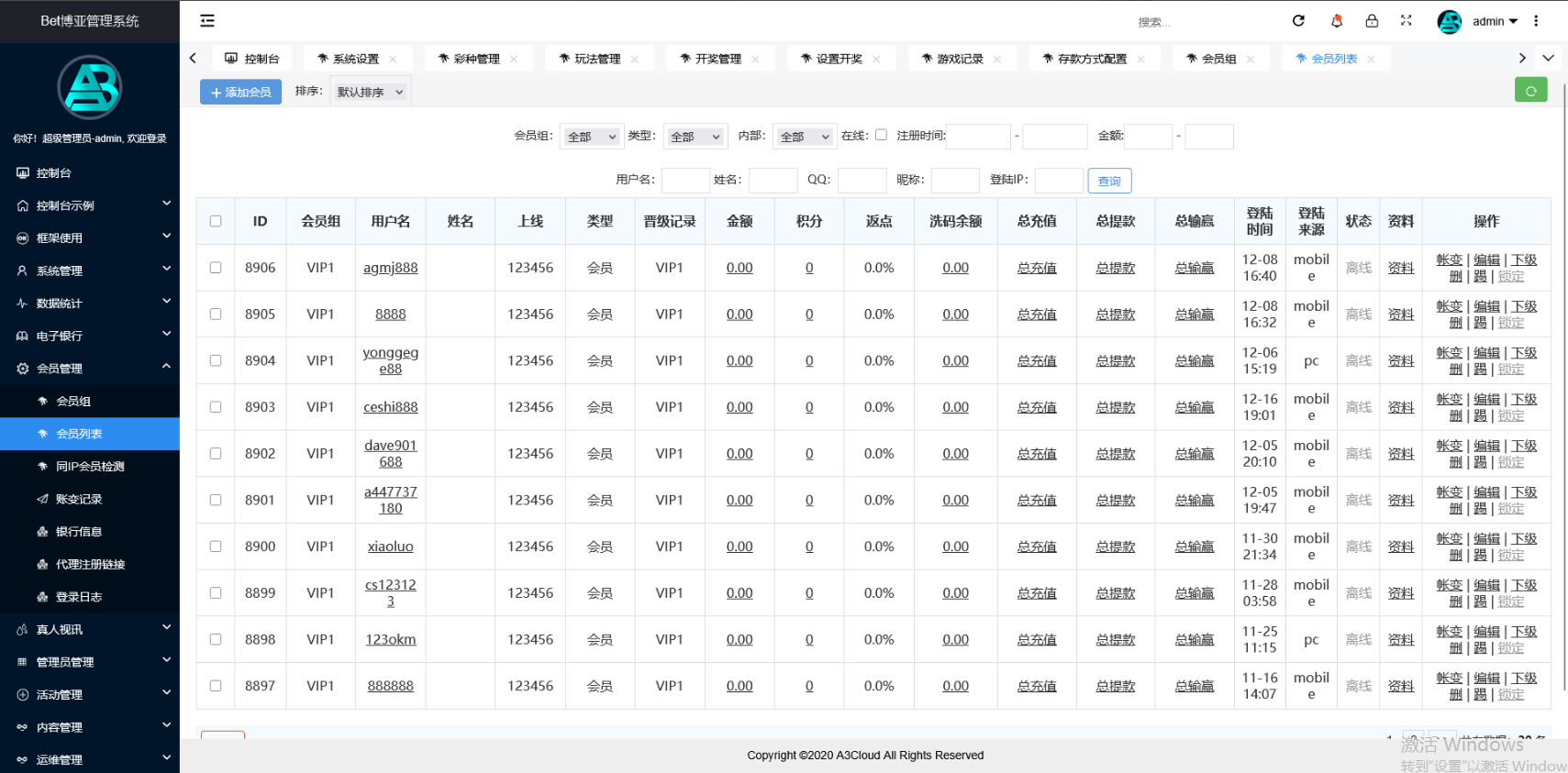The width and height of the screenshot is (1568, 773).
Task: Close the 游戏记录 tab
Action: pyautogui.click(x=997, y=59)
